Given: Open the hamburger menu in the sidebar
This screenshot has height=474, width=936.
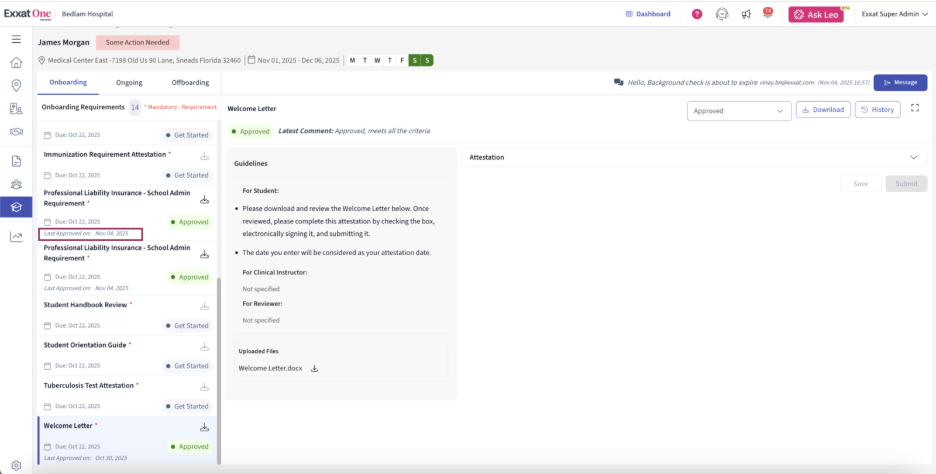Looking at the screenshot, I should (x=16, y=39).
